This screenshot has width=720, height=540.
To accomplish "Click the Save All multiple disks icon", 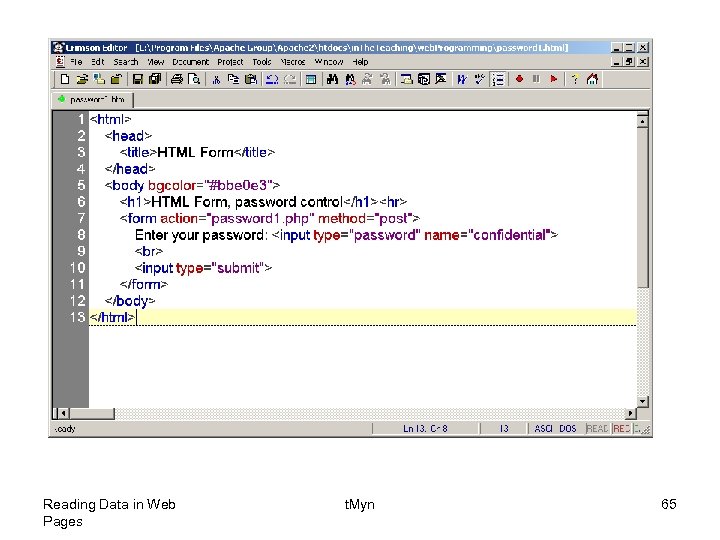I will click(x=155, y=79).
